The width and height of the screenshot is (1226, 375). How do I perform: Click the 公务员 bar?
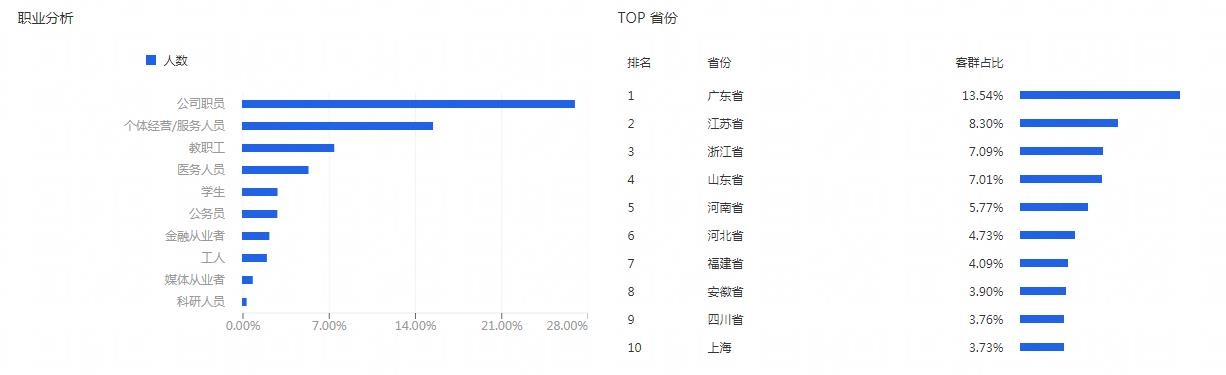coord(260,214)
